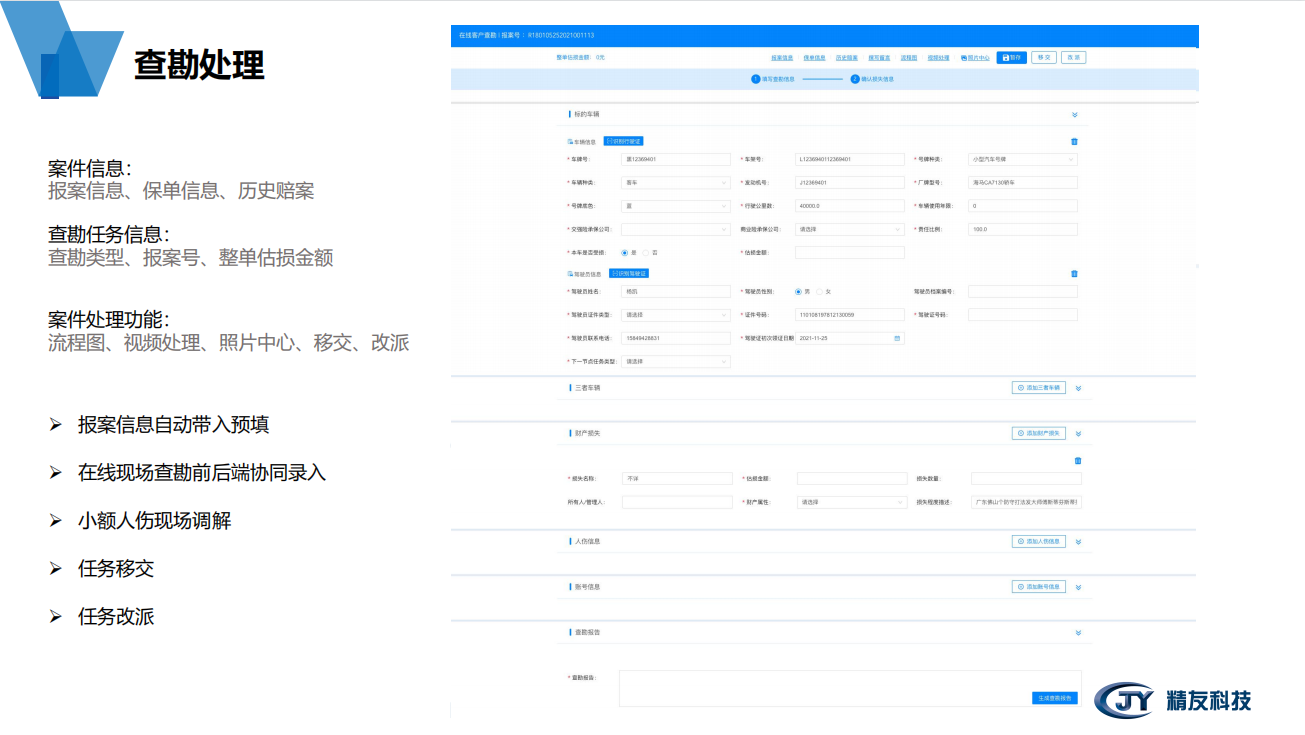Collapse the 标的车辆 section chevron
1305x735 pixels.
coord(1075,115)
